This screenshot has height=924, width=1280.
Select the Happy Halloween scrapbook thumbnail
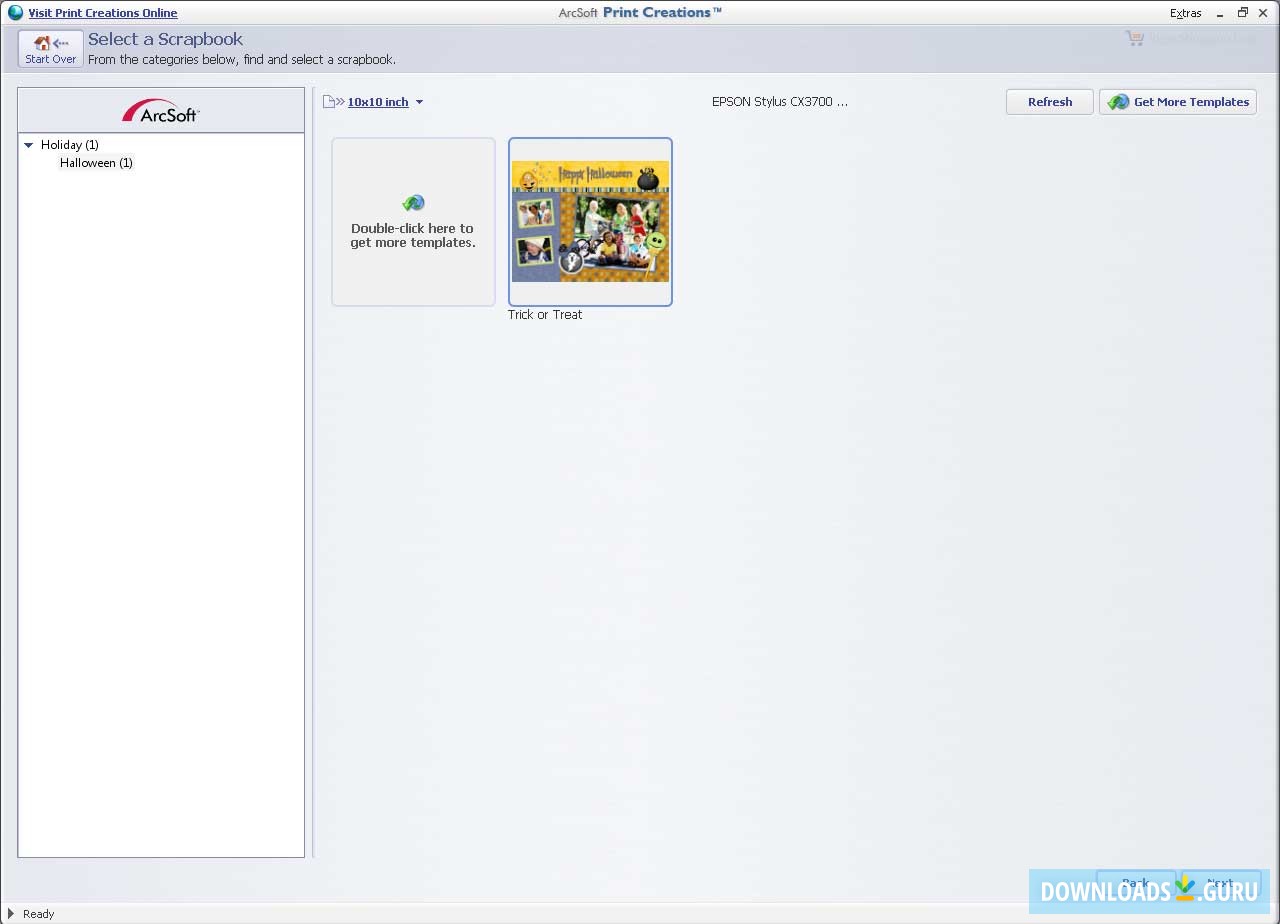[x=591, y=222]
